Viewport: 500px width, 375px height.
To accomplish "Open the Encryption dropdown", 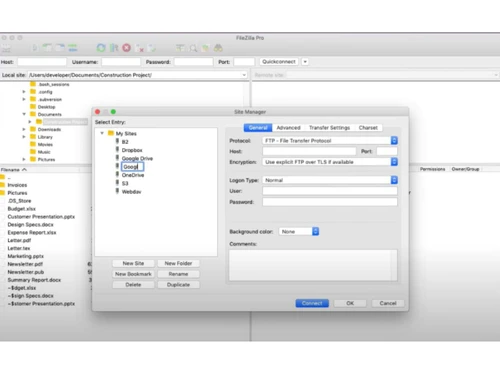I will point(330,162).
